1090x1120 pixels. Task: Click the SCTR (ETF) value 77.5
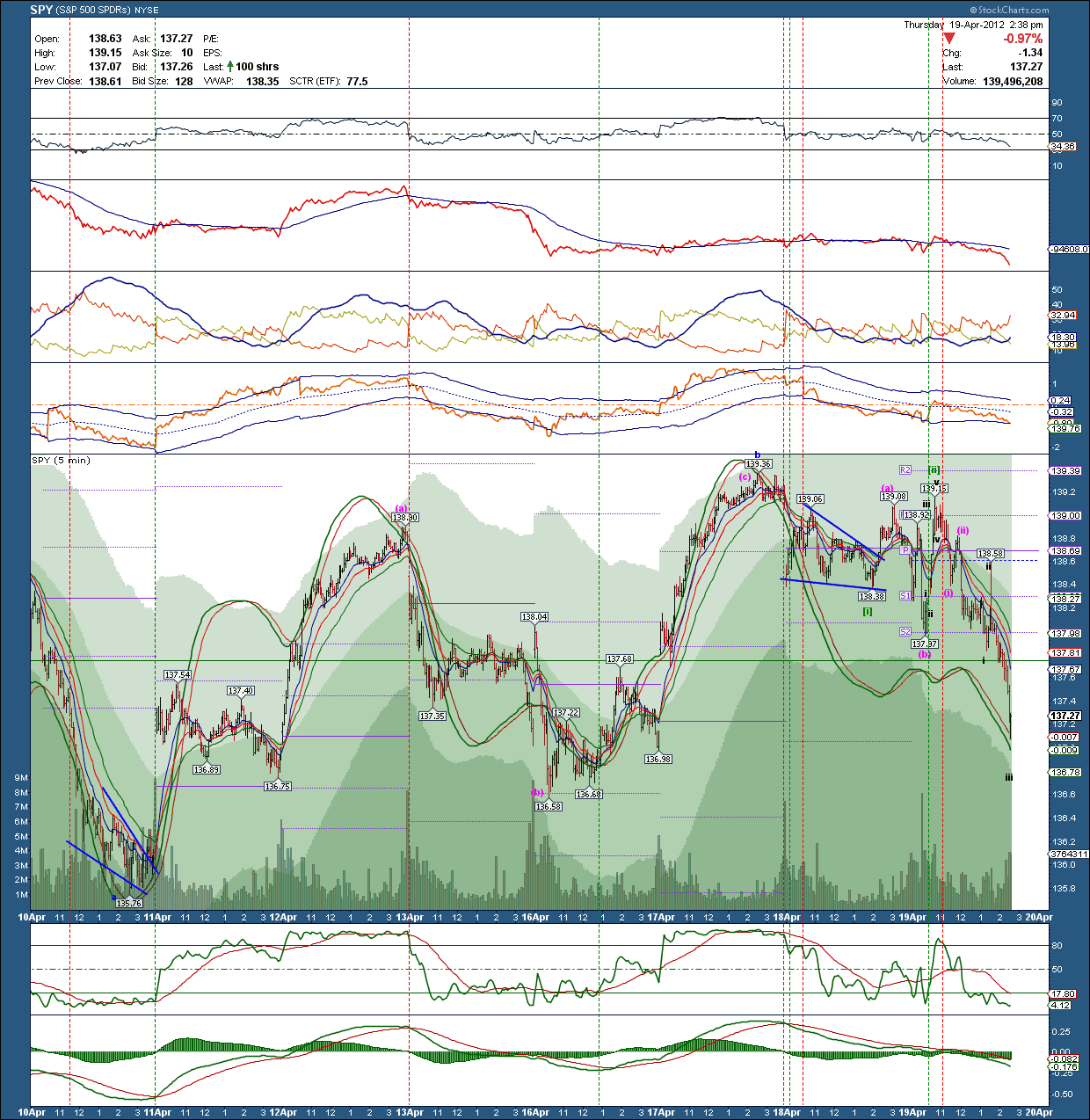click(x=357, y=81)
